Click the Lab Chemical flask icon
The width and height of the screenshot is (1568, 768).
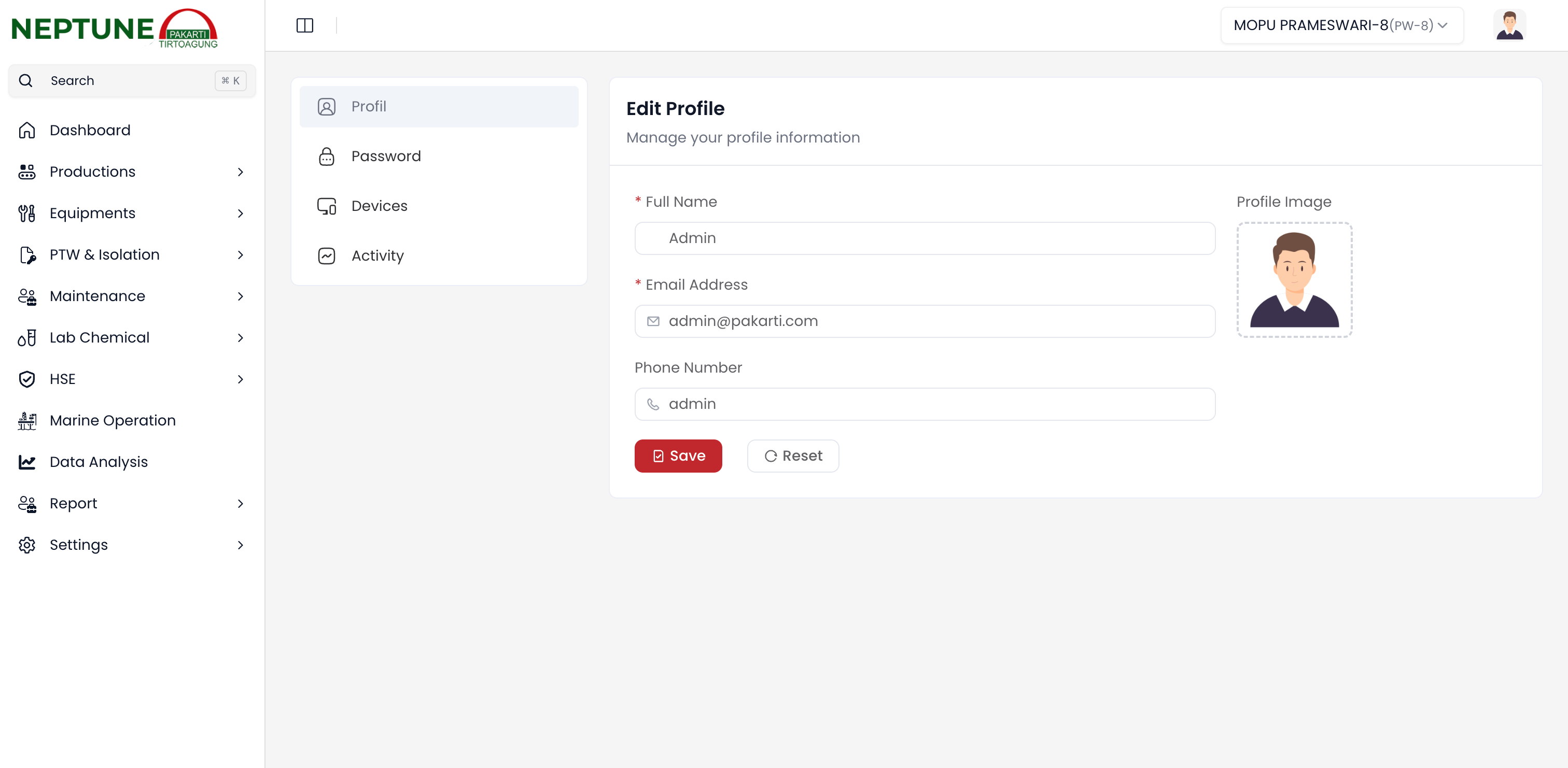pos(27,338)
